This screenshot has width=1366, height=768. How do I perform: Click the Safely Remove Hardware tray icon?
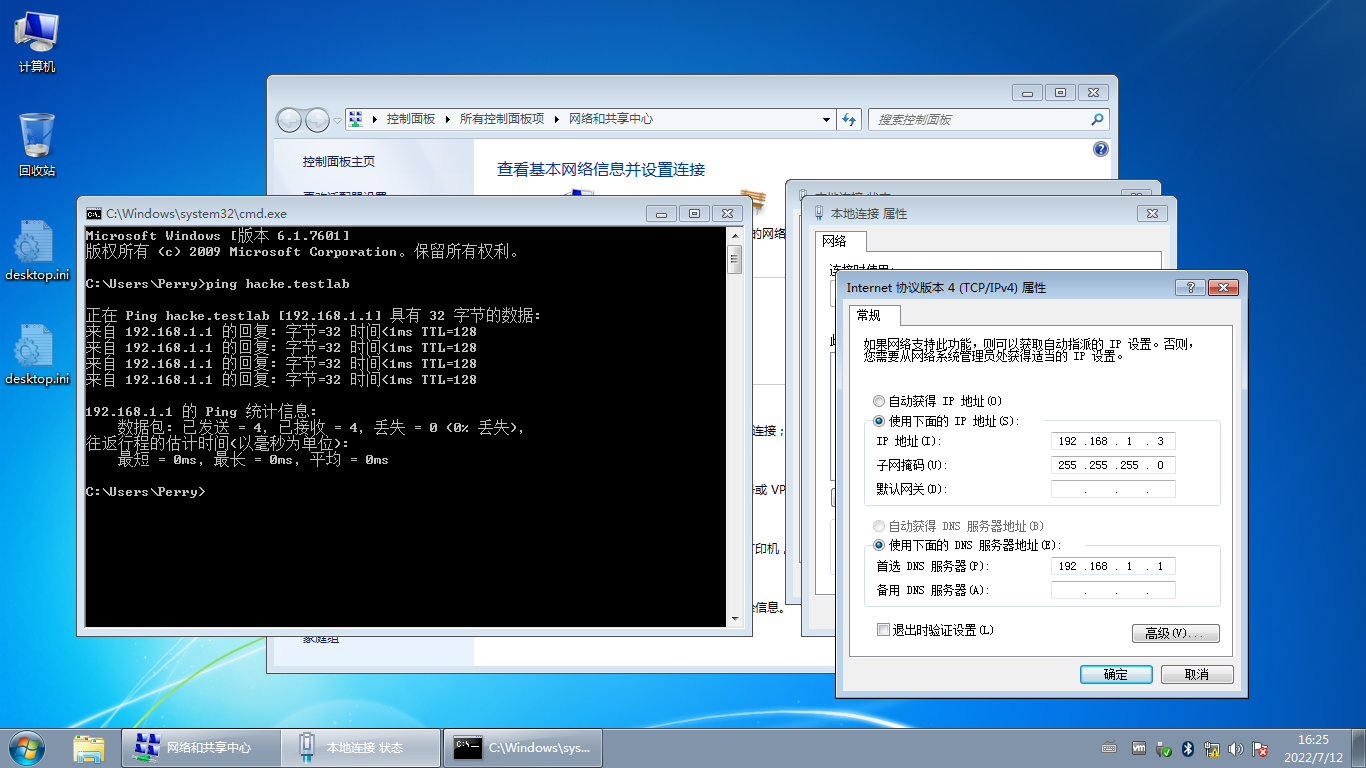[x=1163, y=748]
